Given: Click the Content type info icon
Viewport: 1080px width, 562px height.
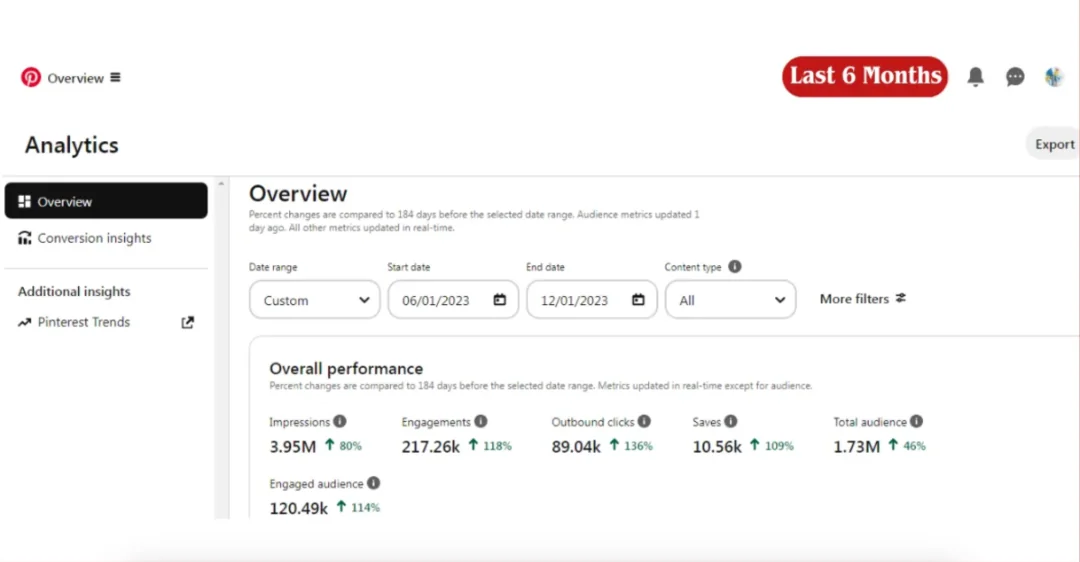Looking at the screenshot, I should pos(735,267).
